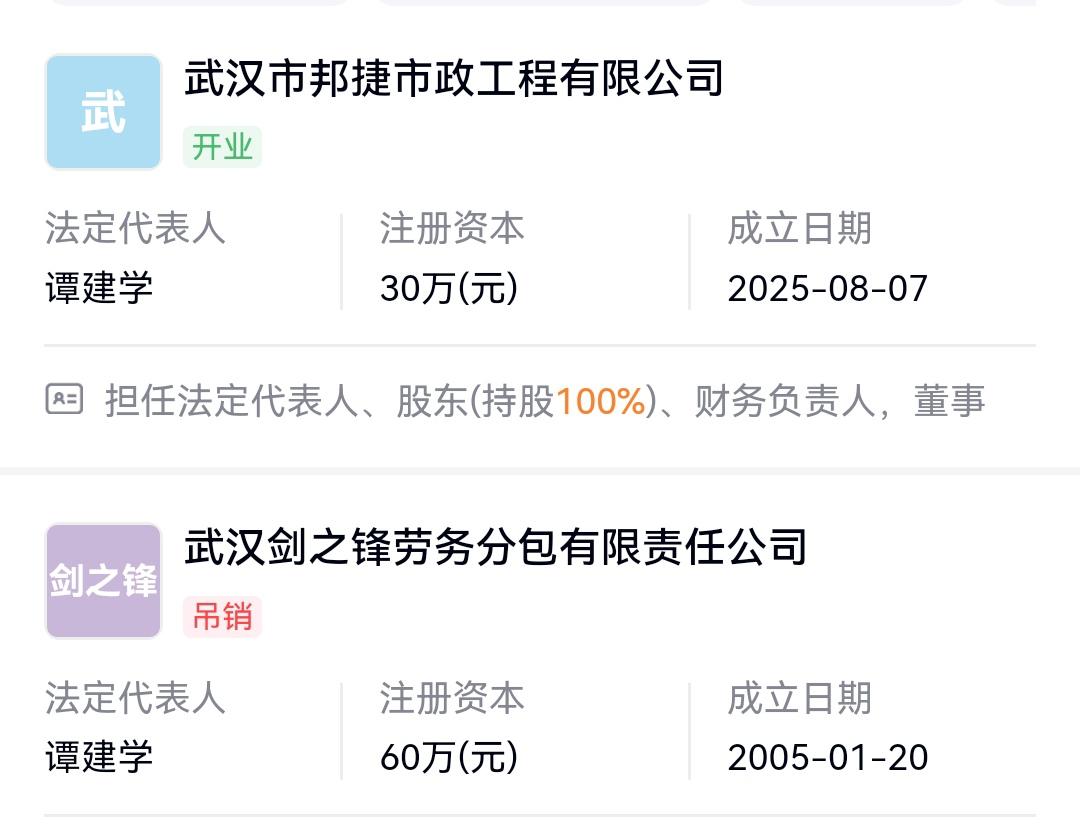Click the 60万(元) registered capital value
This screenshot has width=1080, height=834.
(449, 757)
